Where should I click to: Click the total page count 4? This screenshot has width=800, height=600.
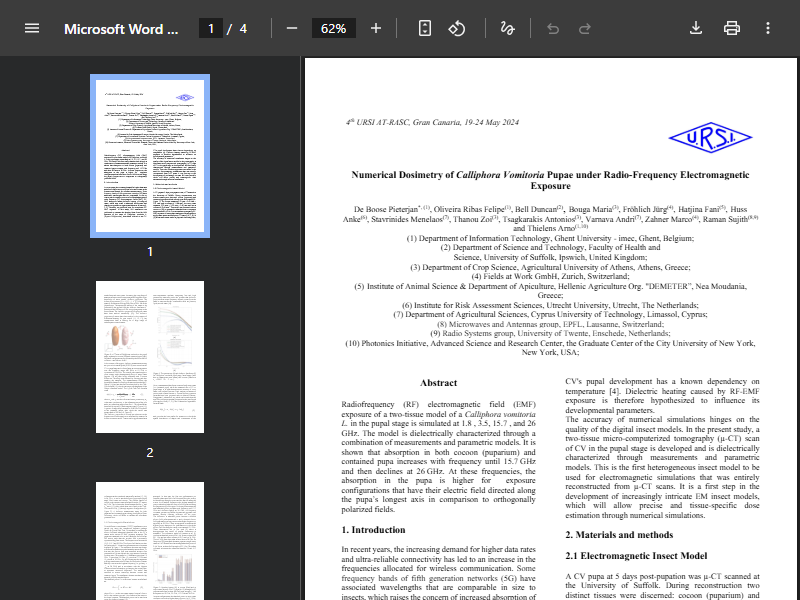[x=243, y=29]
